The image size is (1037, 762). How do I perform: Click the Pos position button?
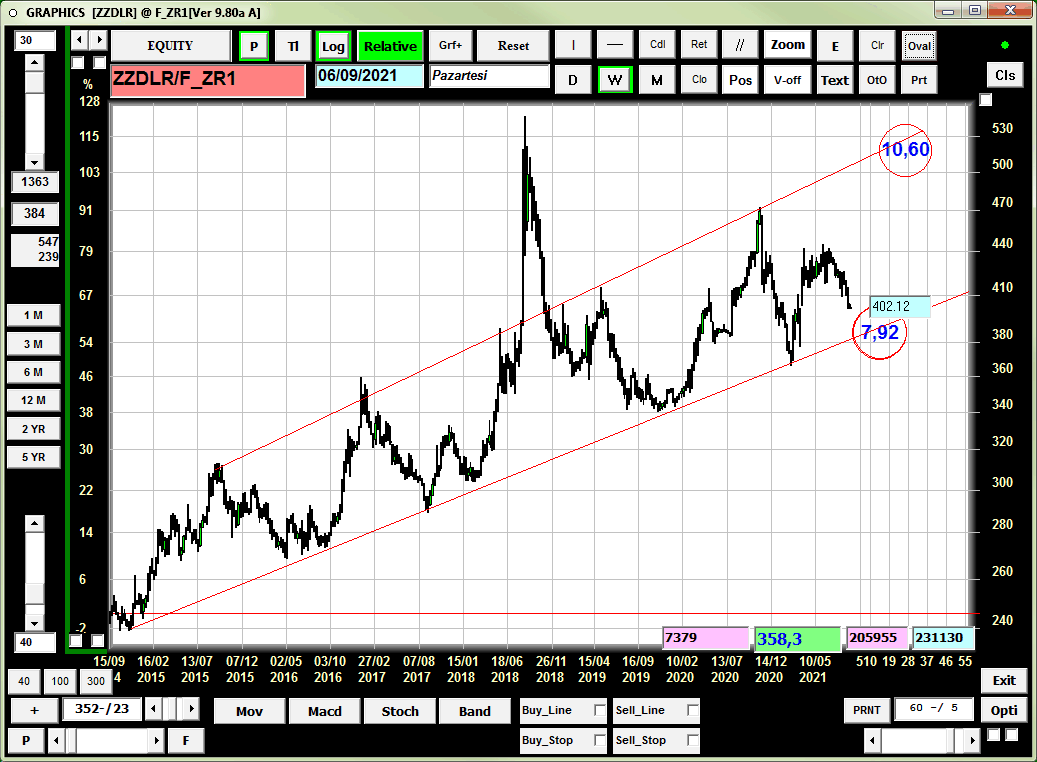click(739, 80)
